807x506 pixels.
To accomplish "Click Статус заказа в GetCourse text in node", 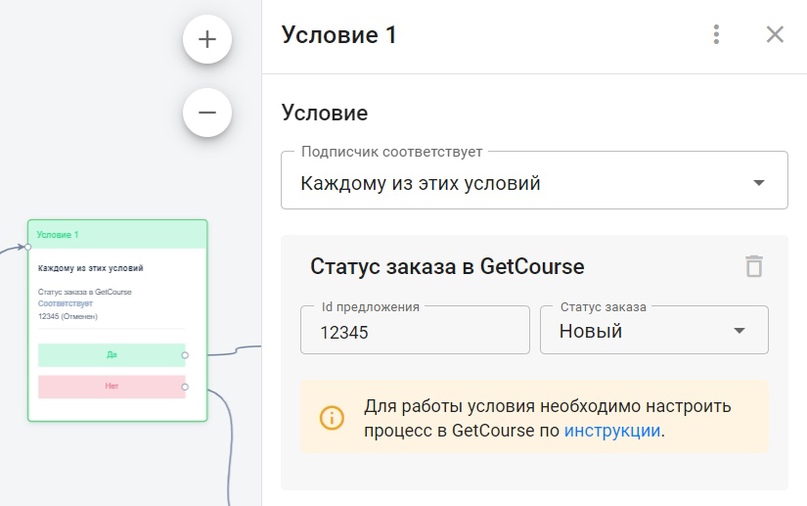I will [x=84, y=292].
